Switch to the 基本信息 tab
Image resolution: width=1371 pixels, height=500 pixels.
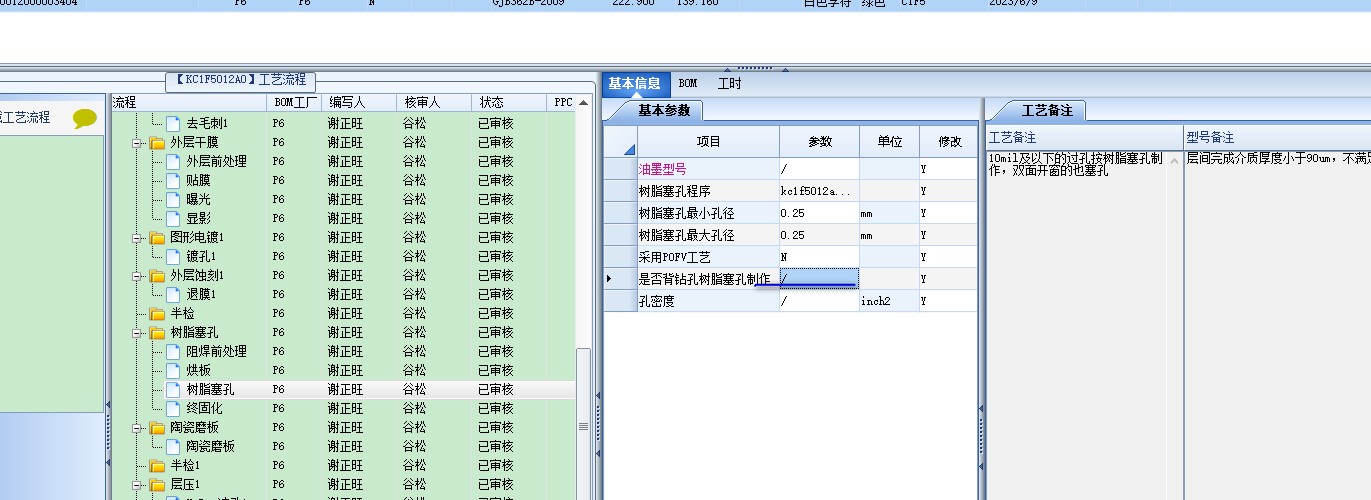point(634,83)
